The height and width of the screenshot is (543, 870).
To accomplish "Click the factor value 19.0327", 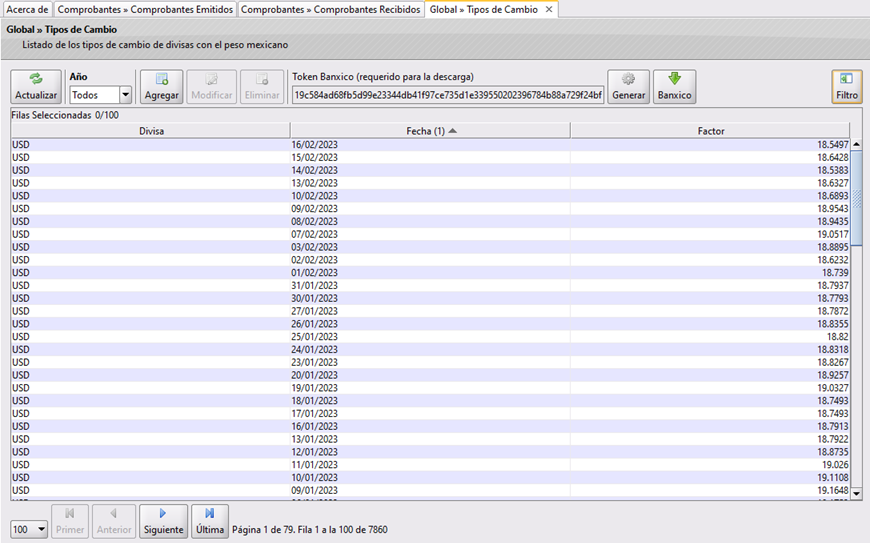I will (x=832, y=388).
